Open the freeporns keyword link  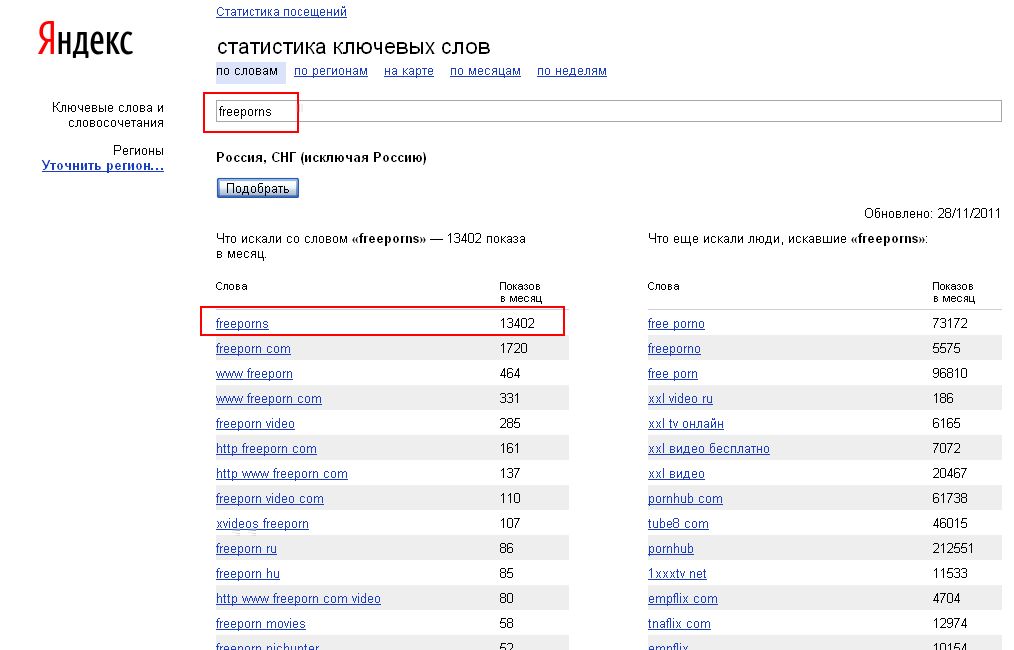coord(242,323)
